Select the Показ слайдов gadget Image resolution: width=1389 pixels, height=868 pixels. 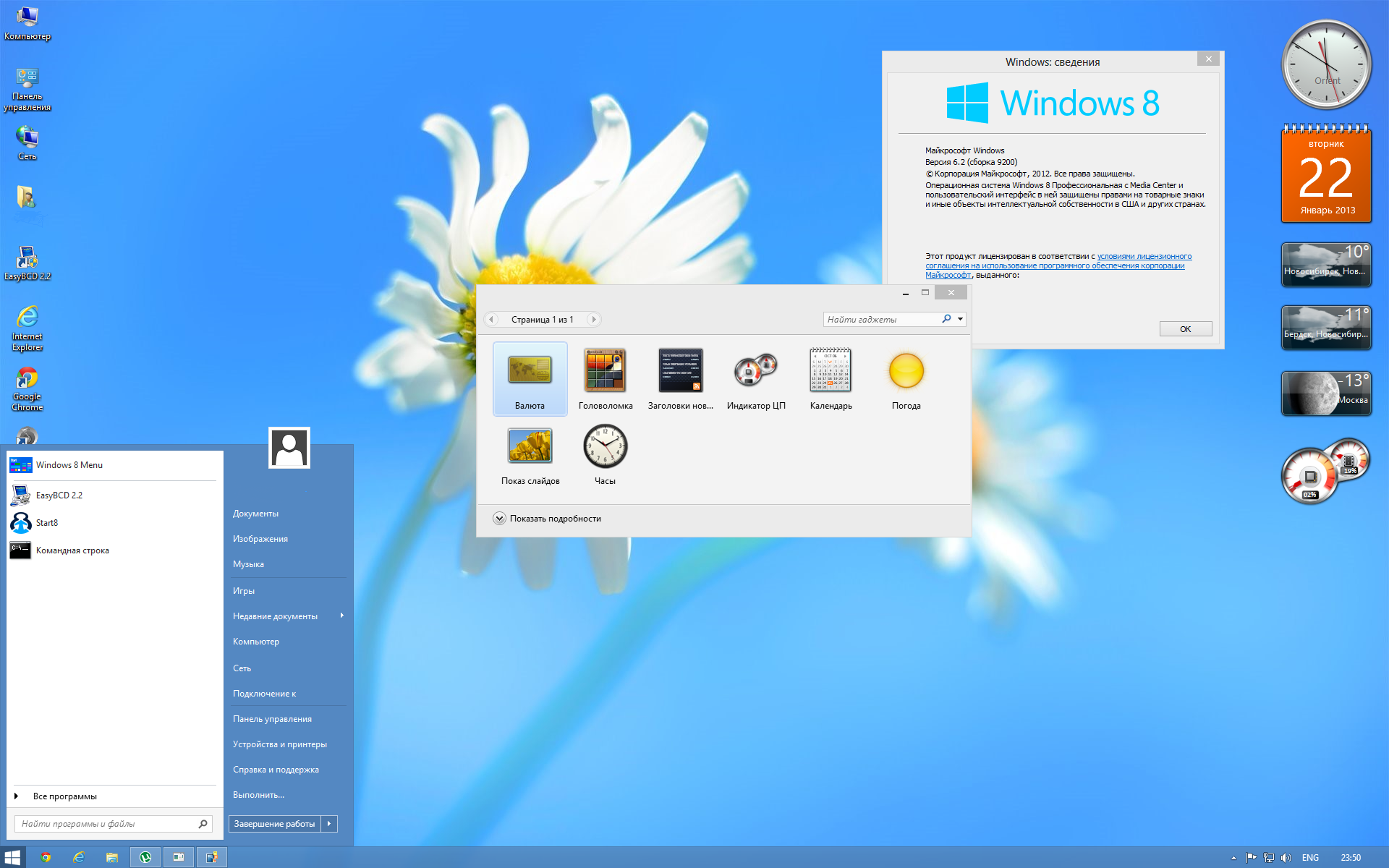[x=530, y=454]
